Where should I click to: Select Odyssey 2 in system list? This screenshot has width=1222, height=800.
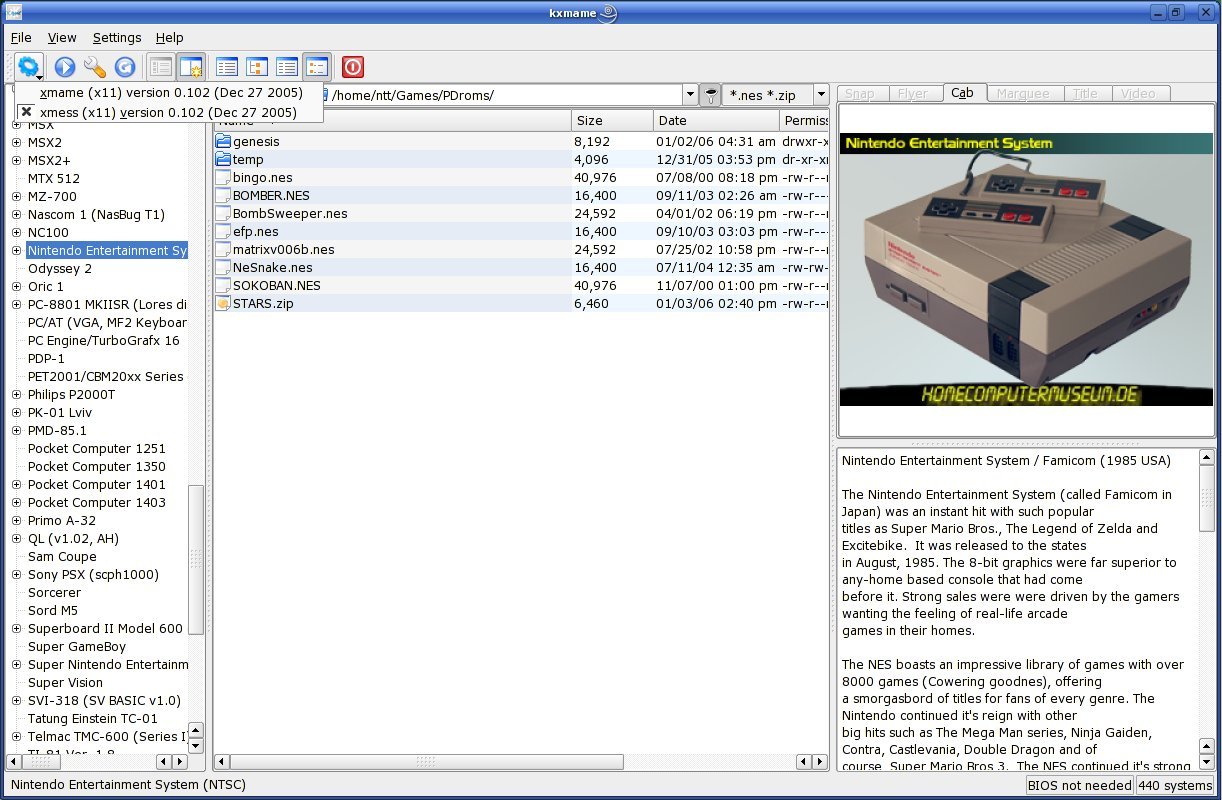coord(60,269)
